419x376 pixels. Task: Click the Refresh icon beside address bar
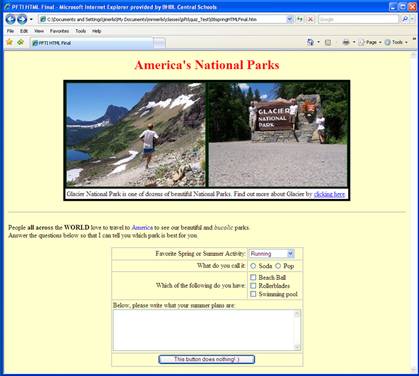pos(300,19)
